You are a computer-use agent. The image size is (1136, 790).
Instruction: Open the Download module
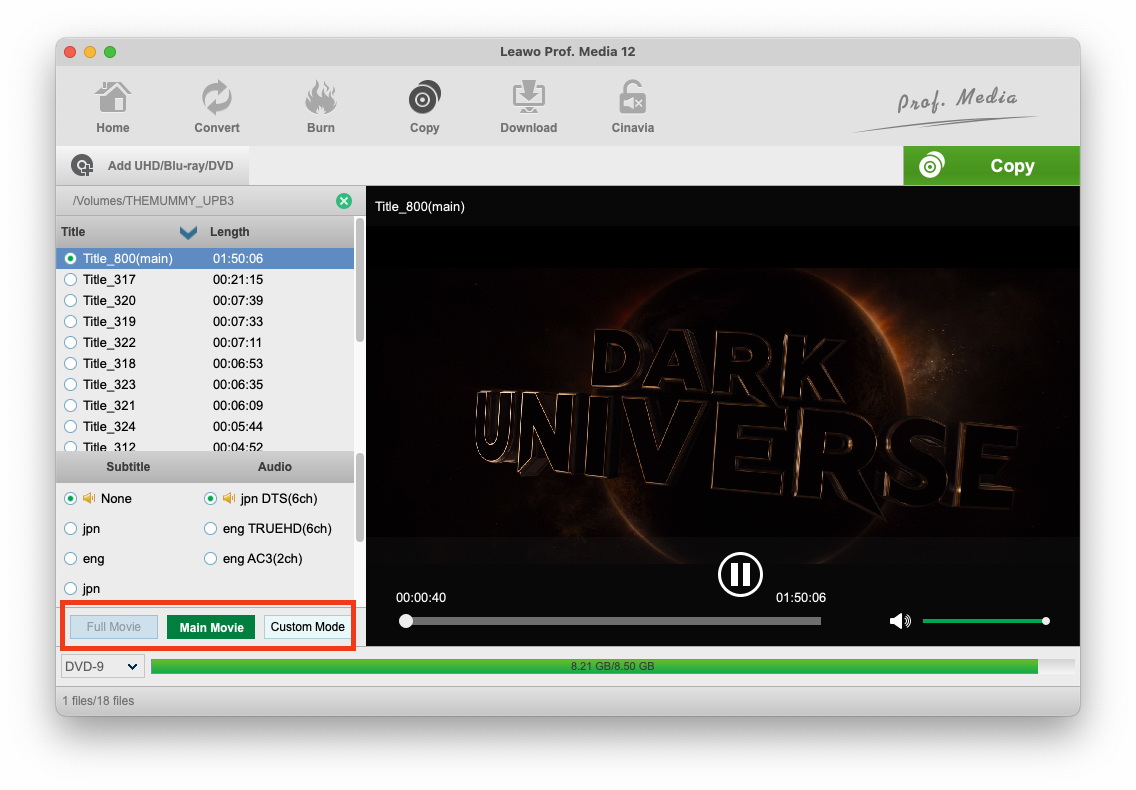(529, 107)
